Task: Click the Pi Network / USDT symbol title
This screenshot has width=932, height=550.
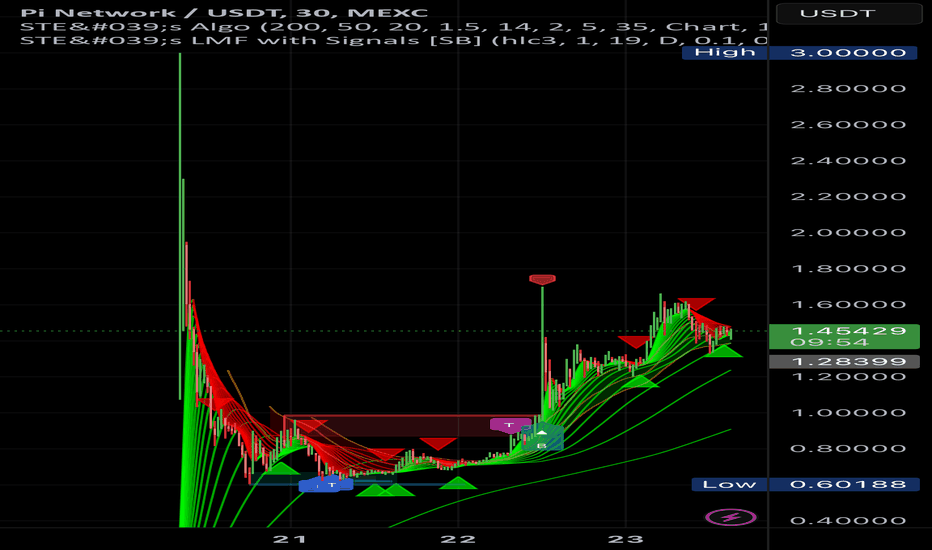Action: pyautogui.click(x=224, y=12)
